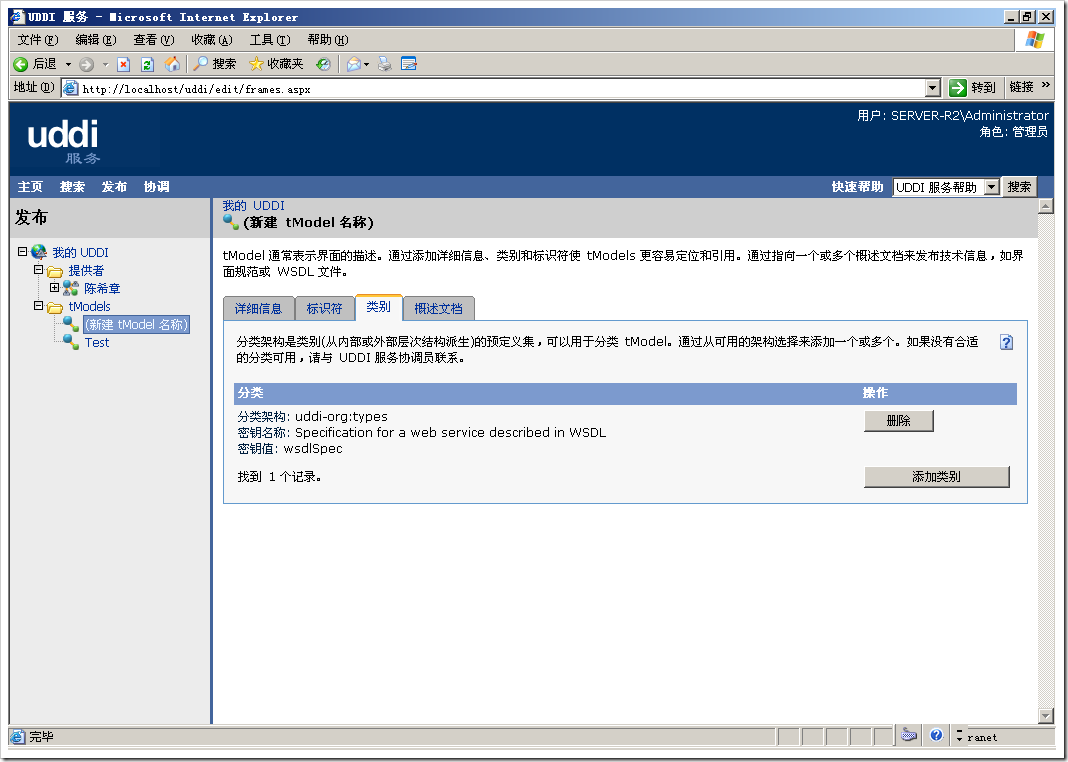Click the blue question mark help icon
Screen dimensions: 1068x762
[1006, 343]
